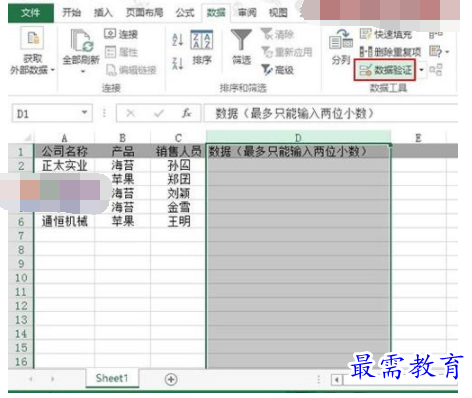472x398 pixels.
Task: Select row 1 header
Action: [21, 152]
